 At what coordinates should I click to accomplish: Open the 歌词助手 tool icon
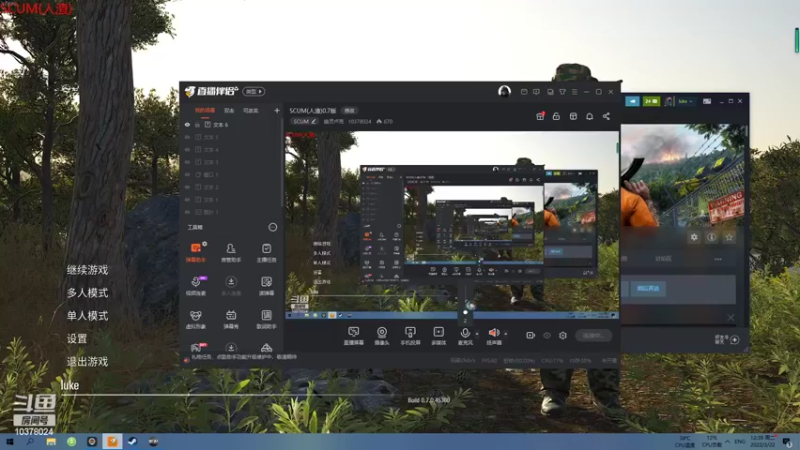(x=266, y=319)
